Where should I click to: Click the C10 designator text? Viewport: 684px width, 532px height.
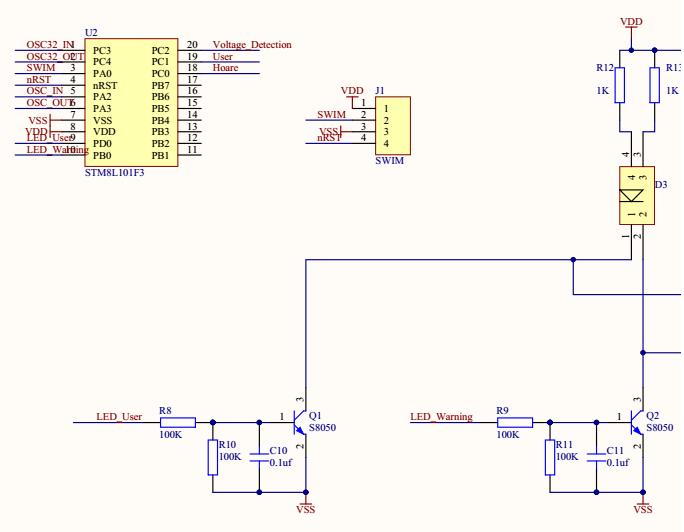tap(278, 450)
